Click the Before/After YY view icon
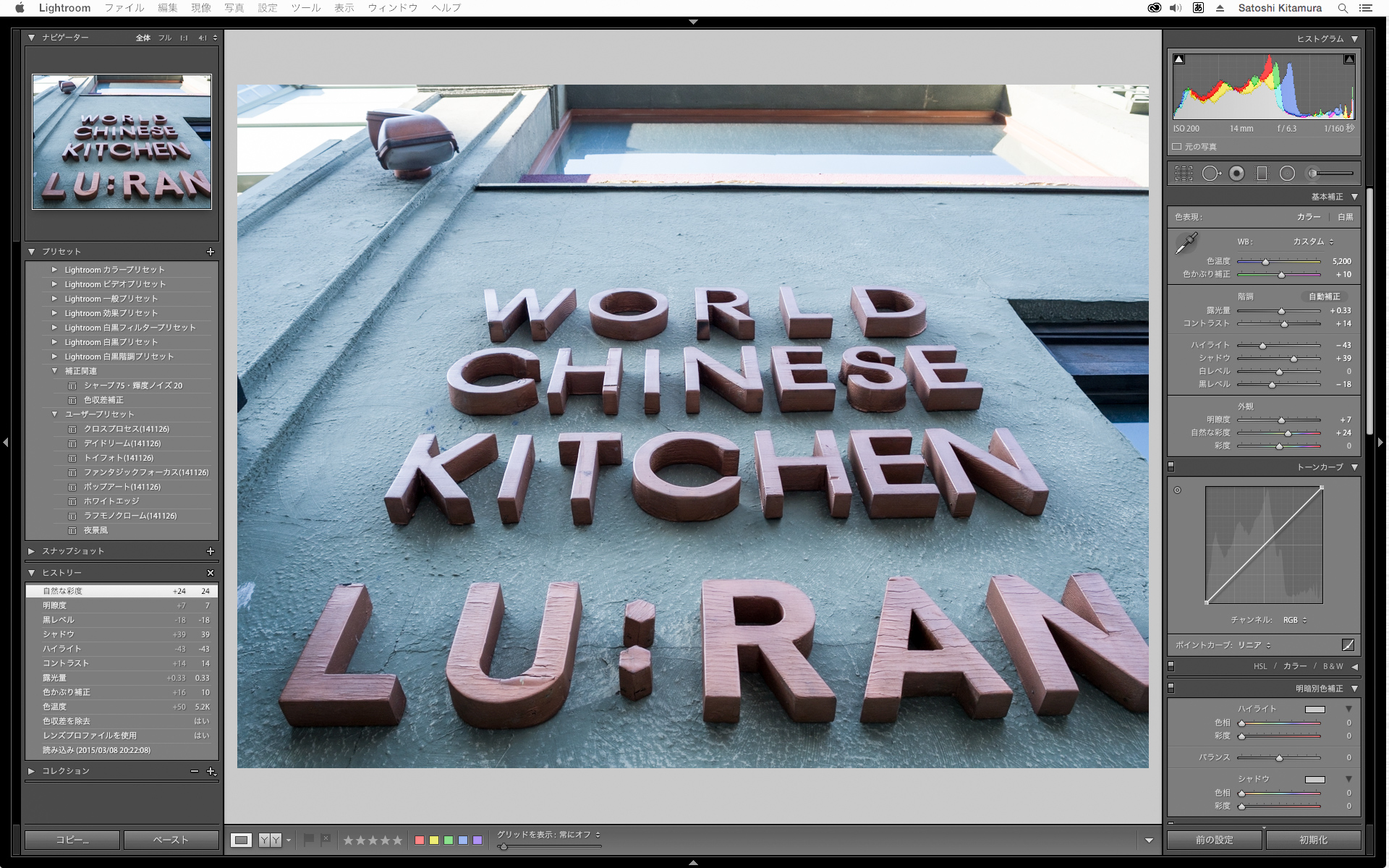Screen dimensions: 1389x868 (270, 840)
